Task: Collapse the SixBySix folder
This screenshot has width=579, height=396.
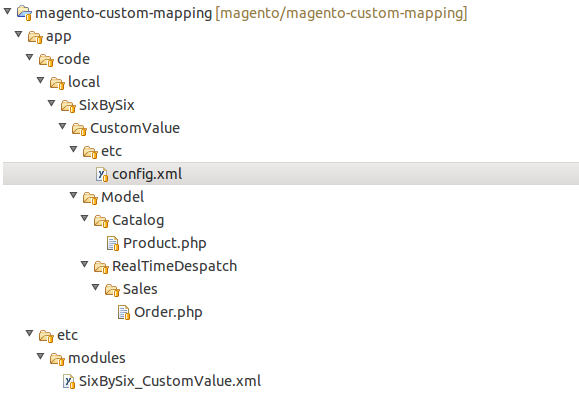Action: pos(51,103)
